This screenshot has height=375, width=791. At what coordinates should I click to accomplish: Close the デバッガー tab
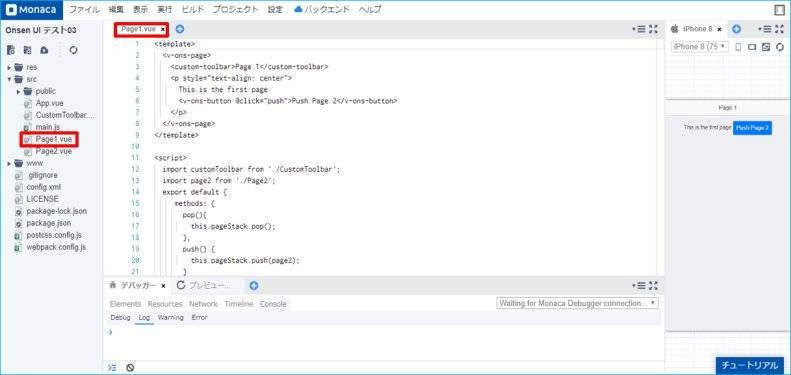click(163, 286)
